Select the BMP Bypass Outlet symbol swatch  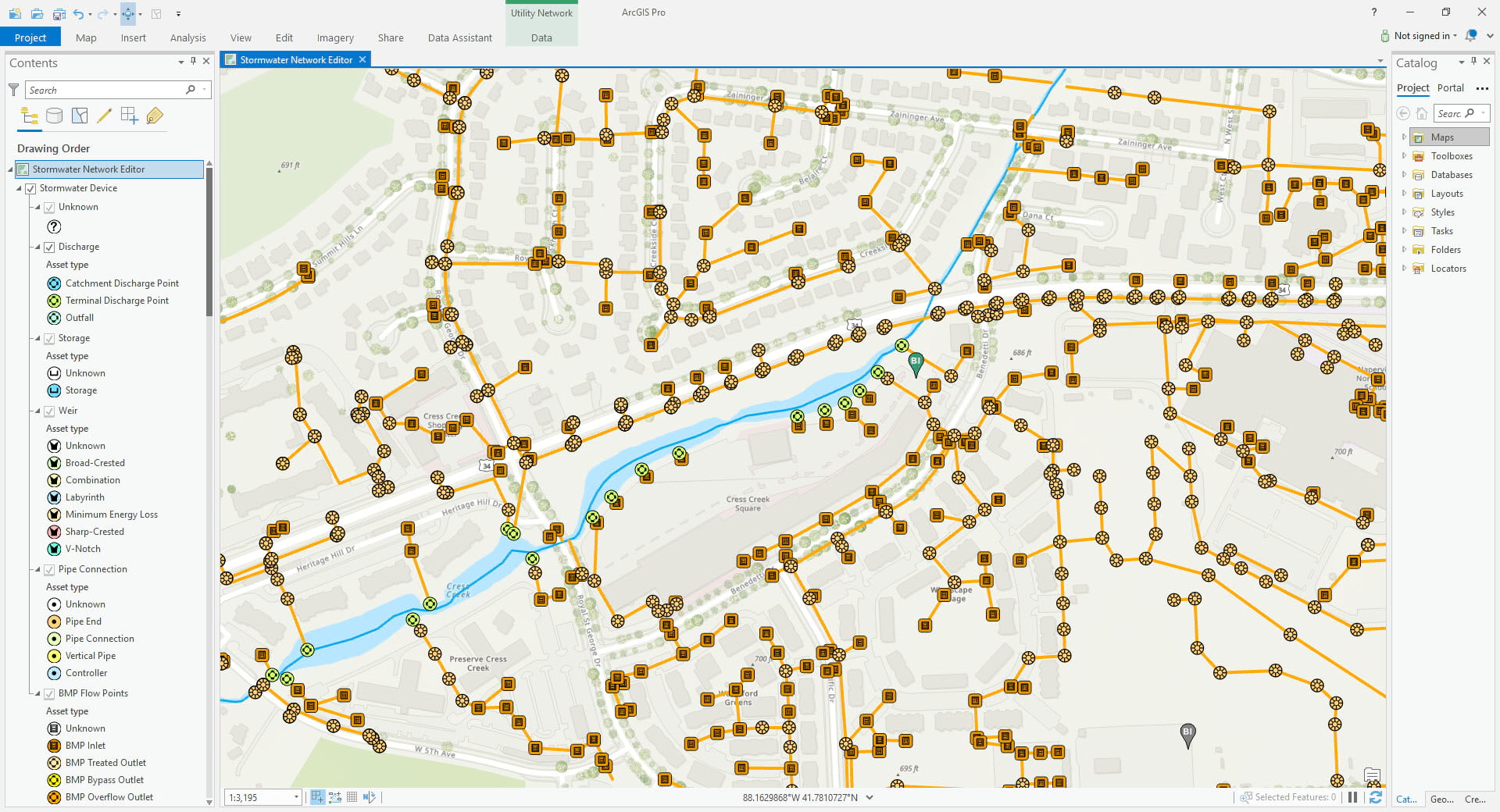[54, 780]
